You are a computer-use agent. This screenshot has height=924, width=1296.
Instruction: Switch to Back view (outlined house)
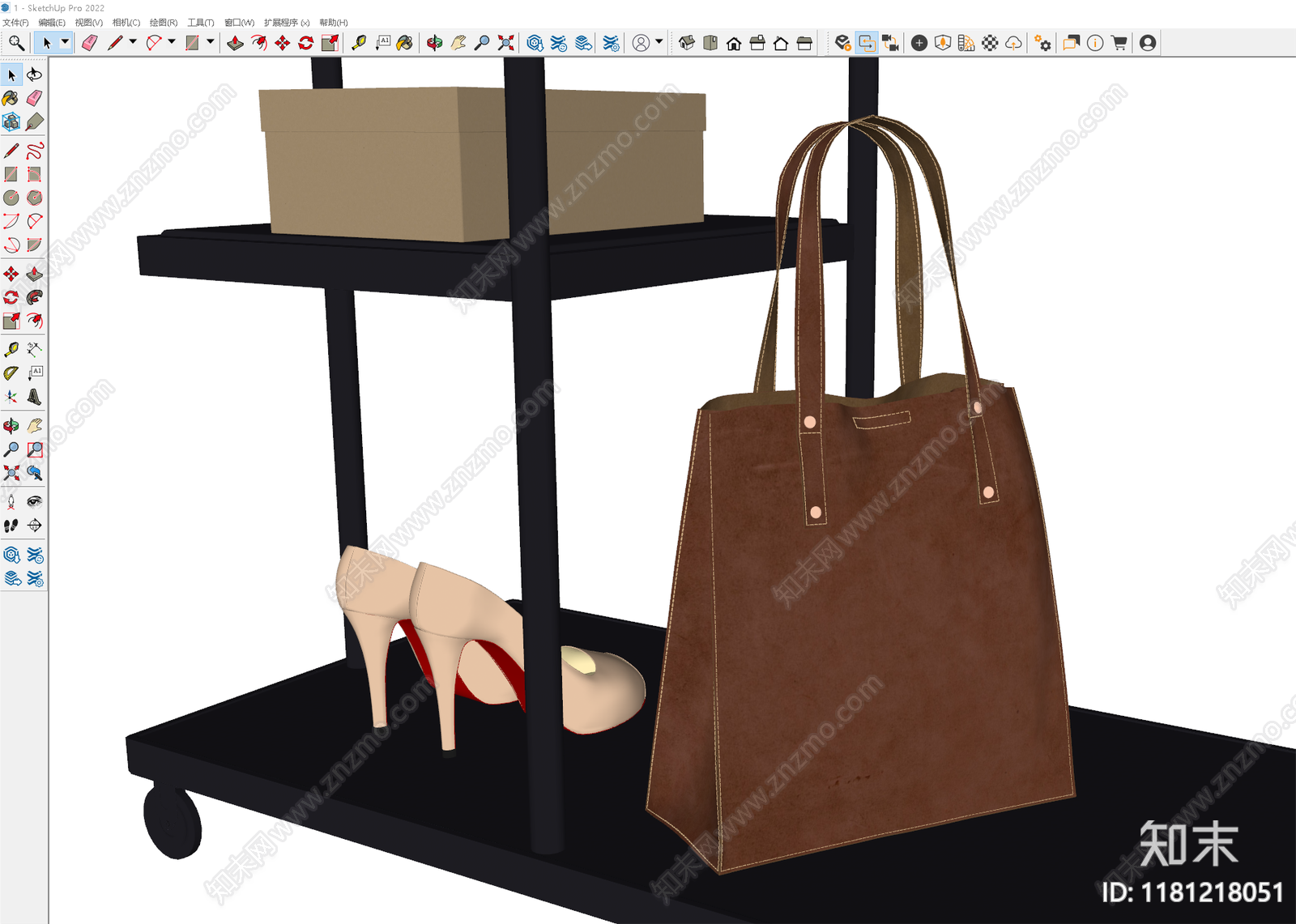coord(781,43)
